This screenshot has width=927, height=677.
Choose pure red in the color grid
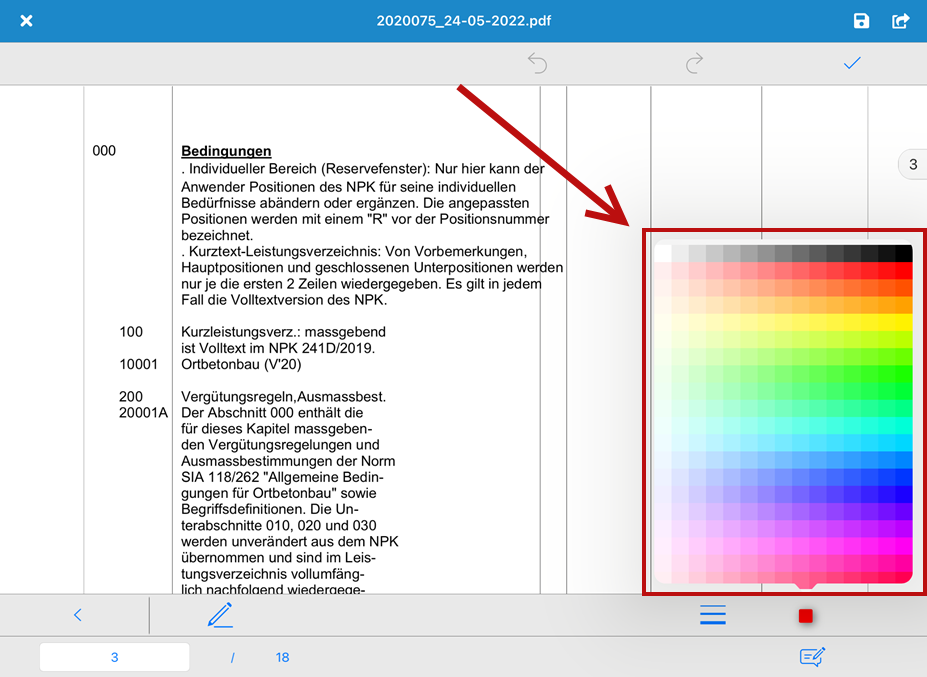(903, 271)
